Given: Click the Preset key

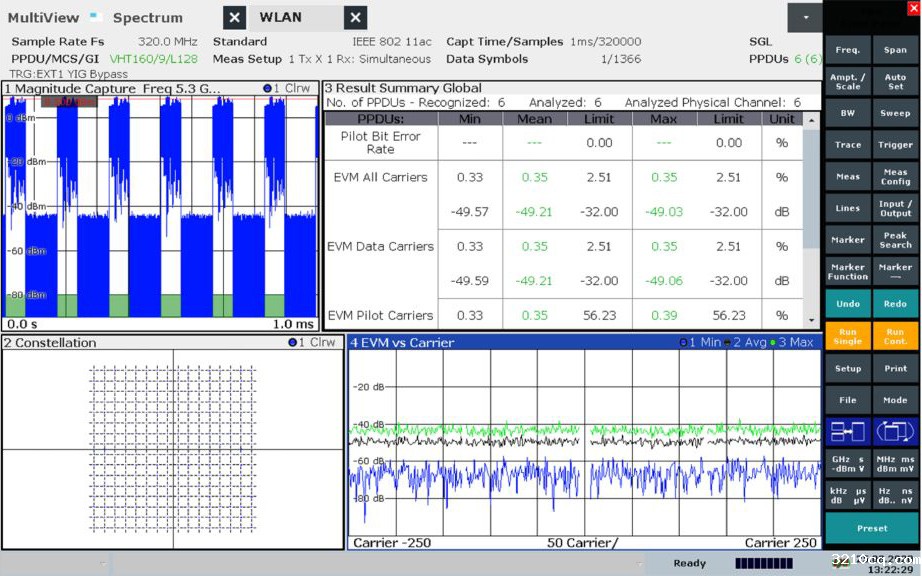Looking at the screenshot, I should coord(871,528).
